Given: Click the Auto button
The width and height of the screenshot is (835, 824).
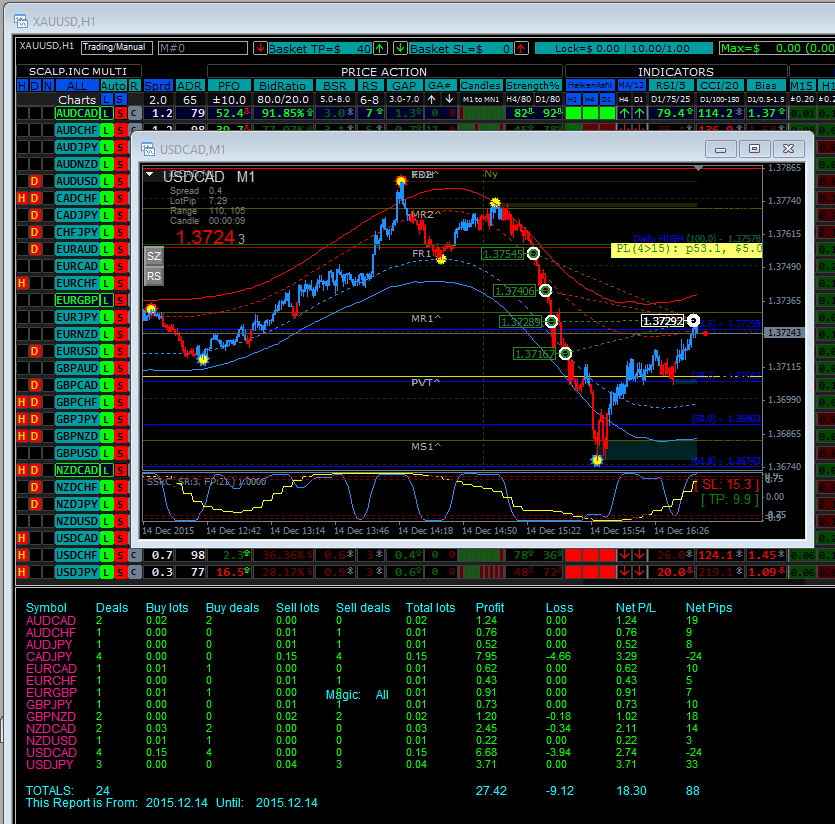Looking at the screenshot, I should [x=113, y=86].
